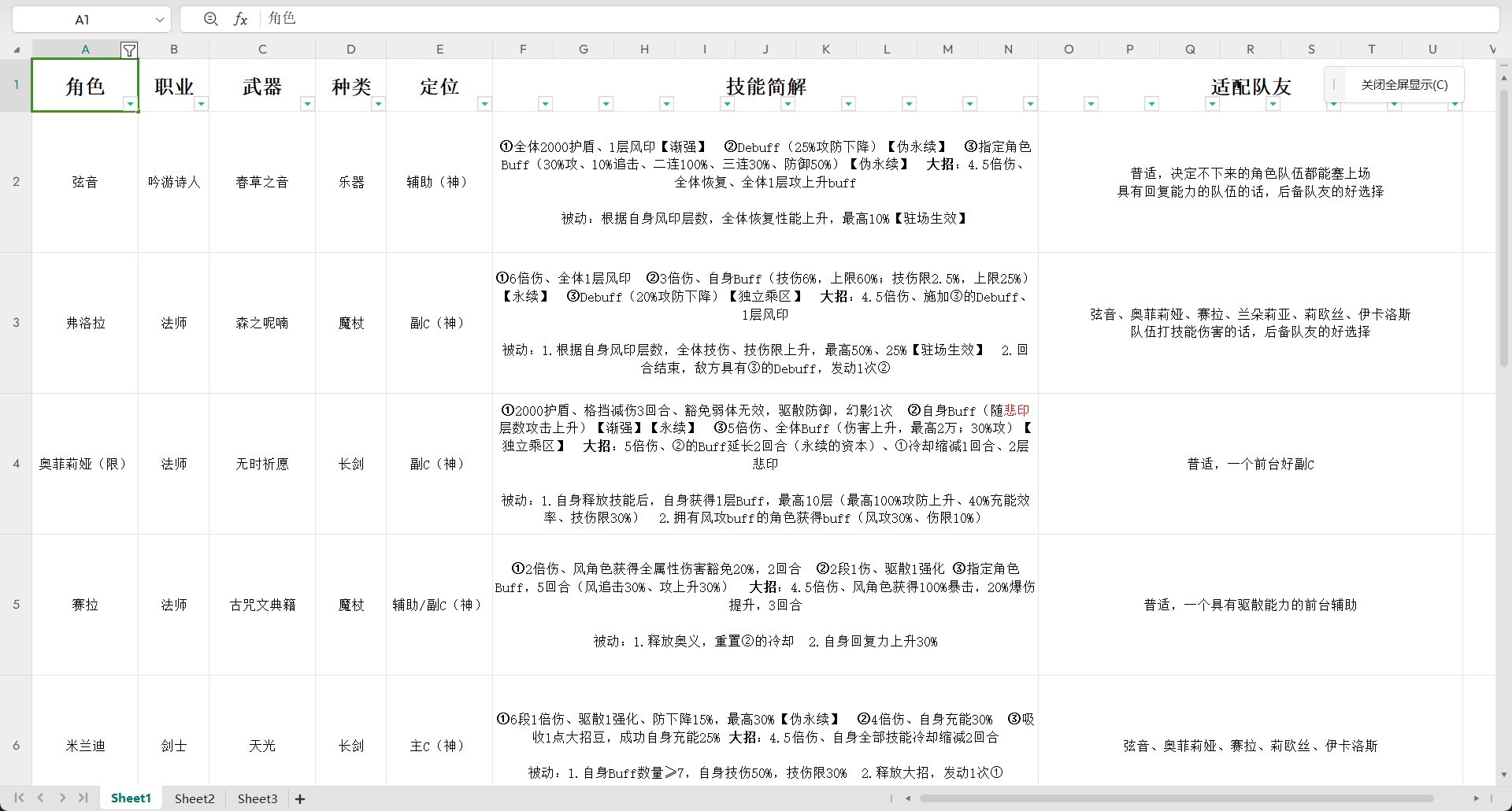This screenshot has height=811, width=1512.
Task: Open the insert function fx icon
Action: (240, 19)
